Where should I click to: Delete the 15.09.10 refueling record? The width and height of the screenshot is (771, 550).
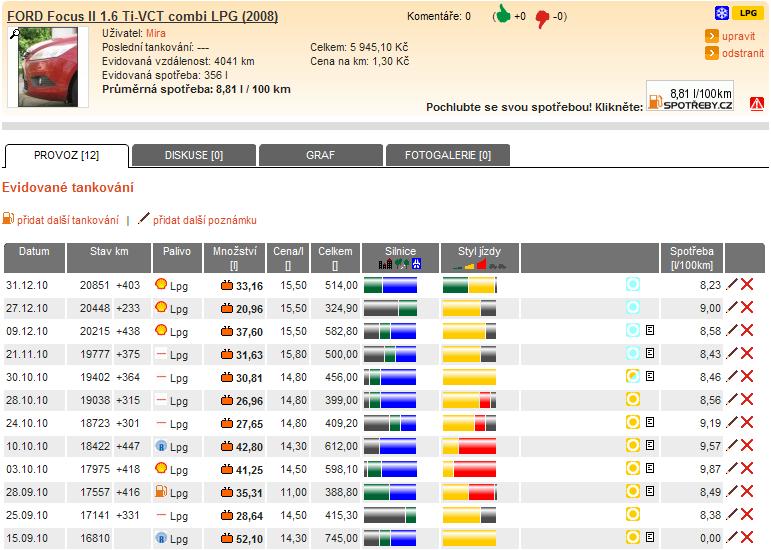747,538
